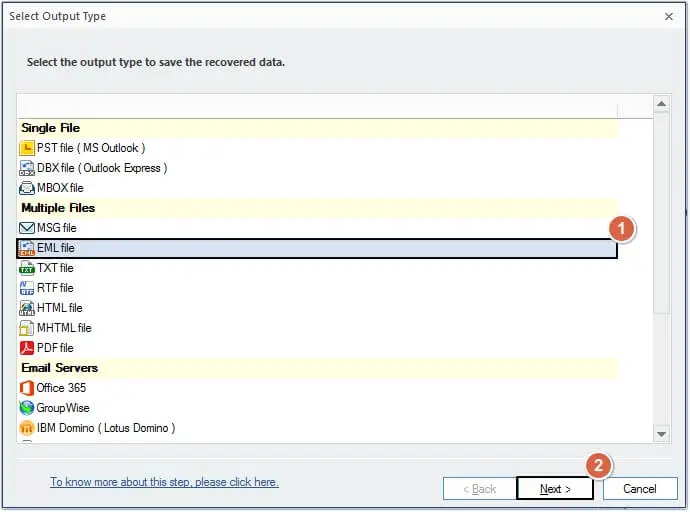Choose "GroupWise" email server text
The width and height of the screenshot is (690, 512).
(x=63, y=408)
